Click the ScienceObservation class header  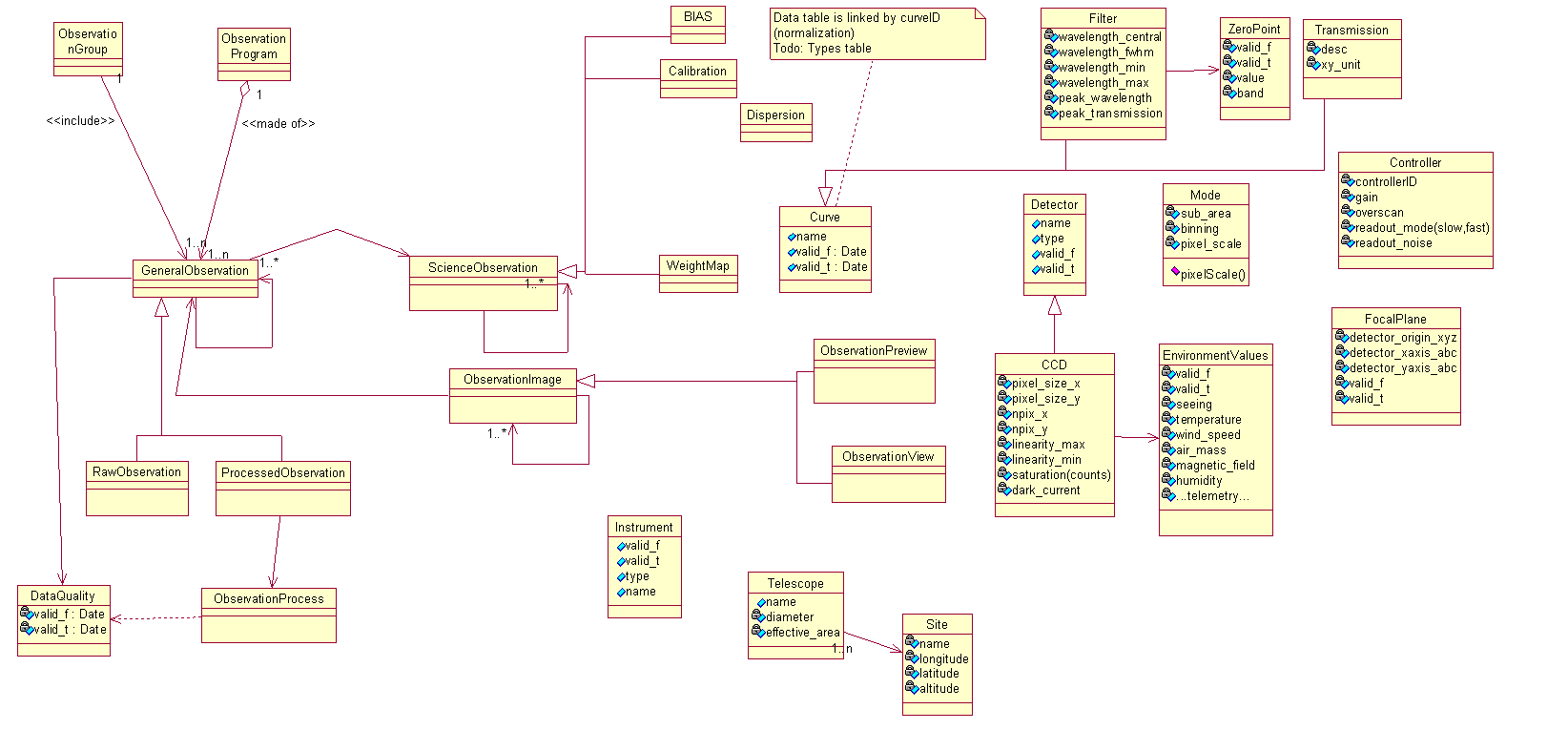(x=483, y=267)
